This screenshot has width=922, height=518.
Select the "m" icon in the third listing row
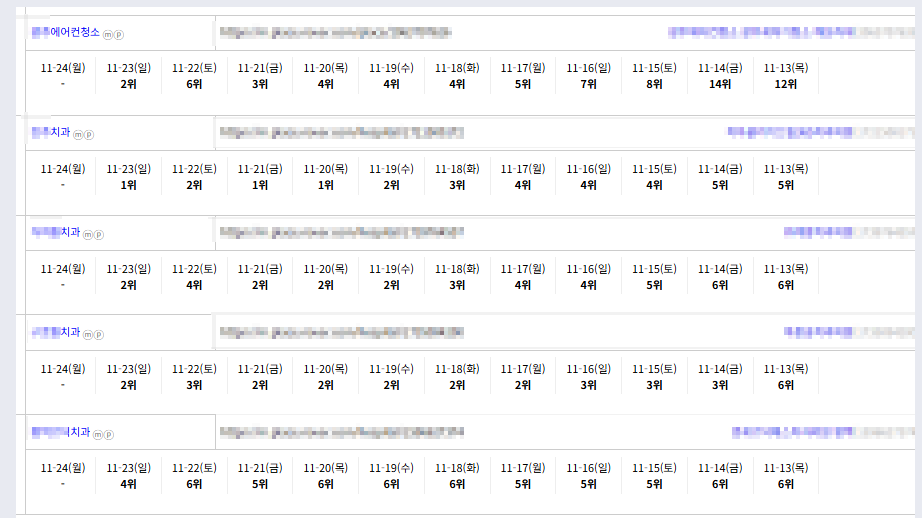pos(88,234)
